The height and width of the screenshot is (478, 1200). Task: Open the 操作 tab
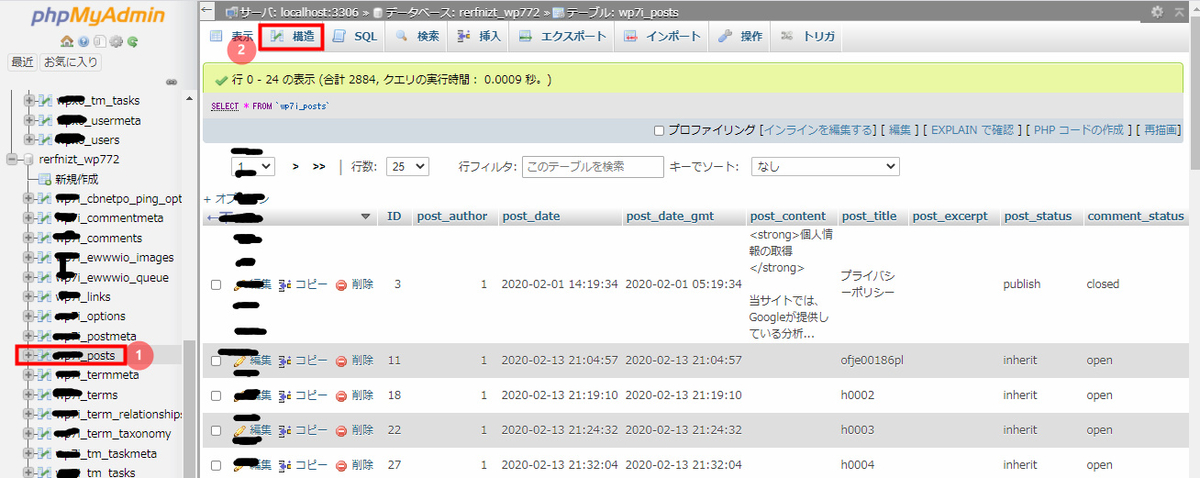(x=741, y=36)
